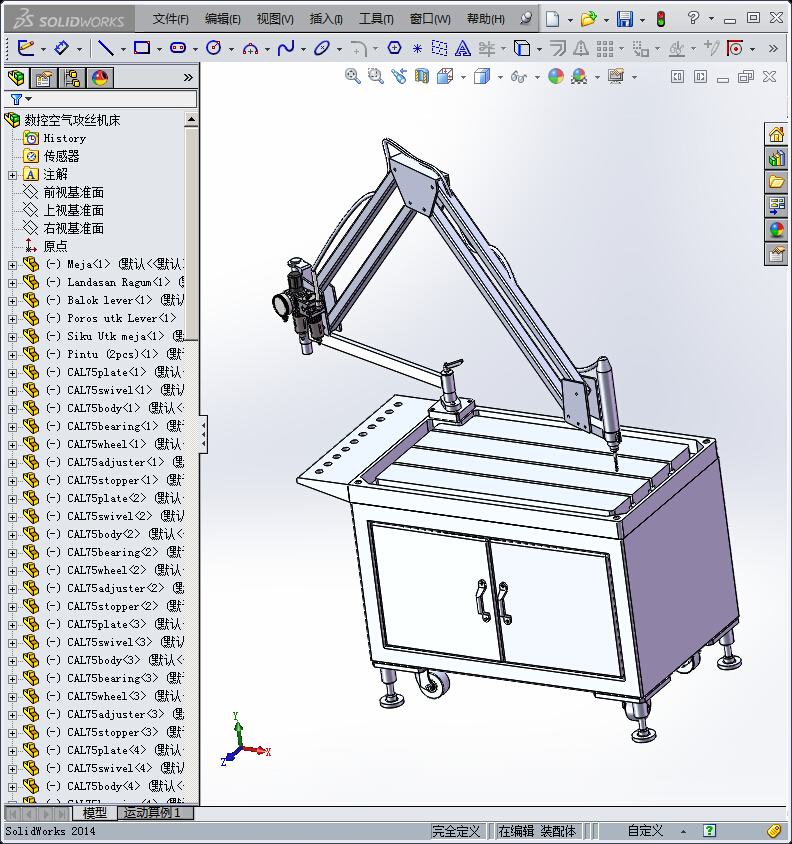This screenshot has width=792, height=844.
Task: Expand the CAL75wheel<2> node
Action: (x=12, y=571)
